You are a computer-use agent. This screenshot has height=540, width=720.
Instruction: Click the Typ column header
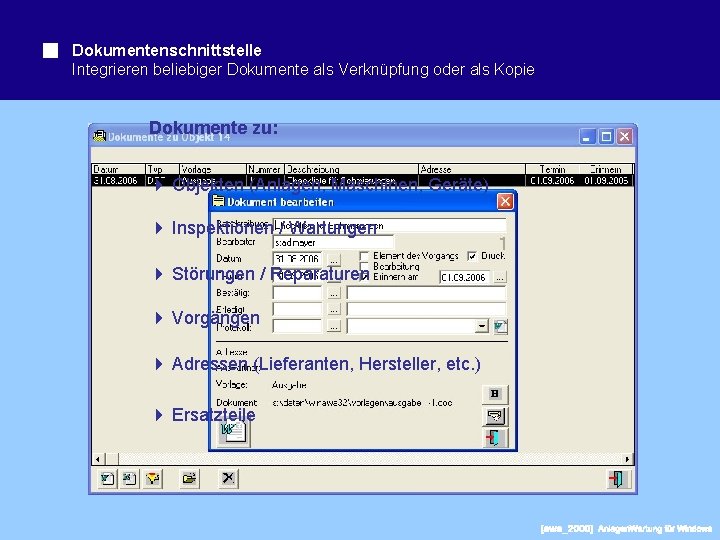click(x=162, y=169)
